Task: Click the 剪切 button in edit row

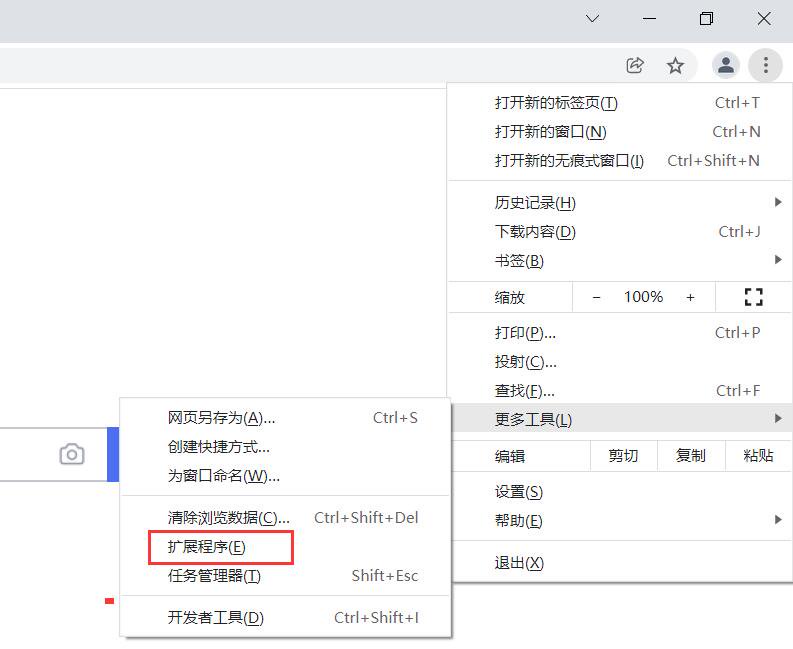Action: point(623,456)
